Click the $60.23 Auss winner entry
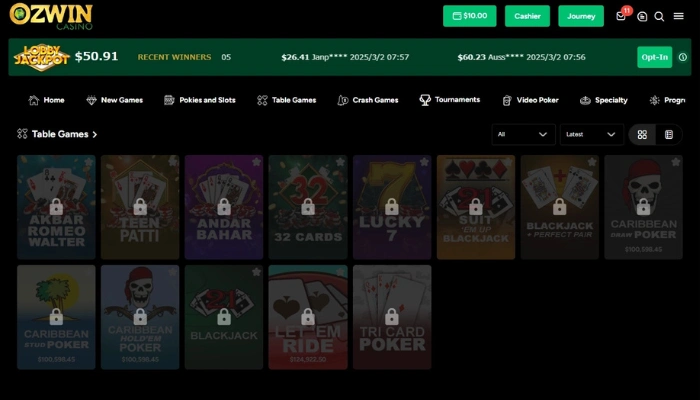 tap(521, 57)
